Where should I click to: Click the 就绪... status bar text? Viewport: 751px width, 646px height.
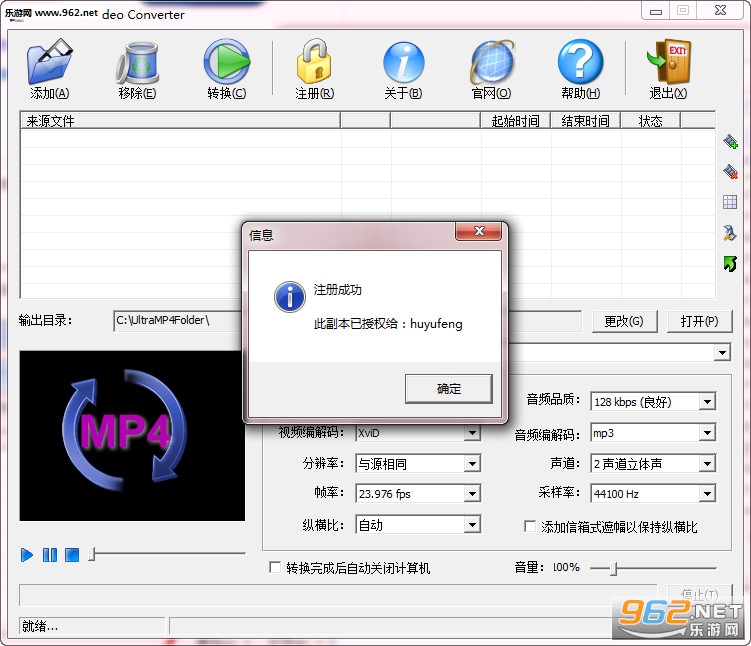click(40, 625)
